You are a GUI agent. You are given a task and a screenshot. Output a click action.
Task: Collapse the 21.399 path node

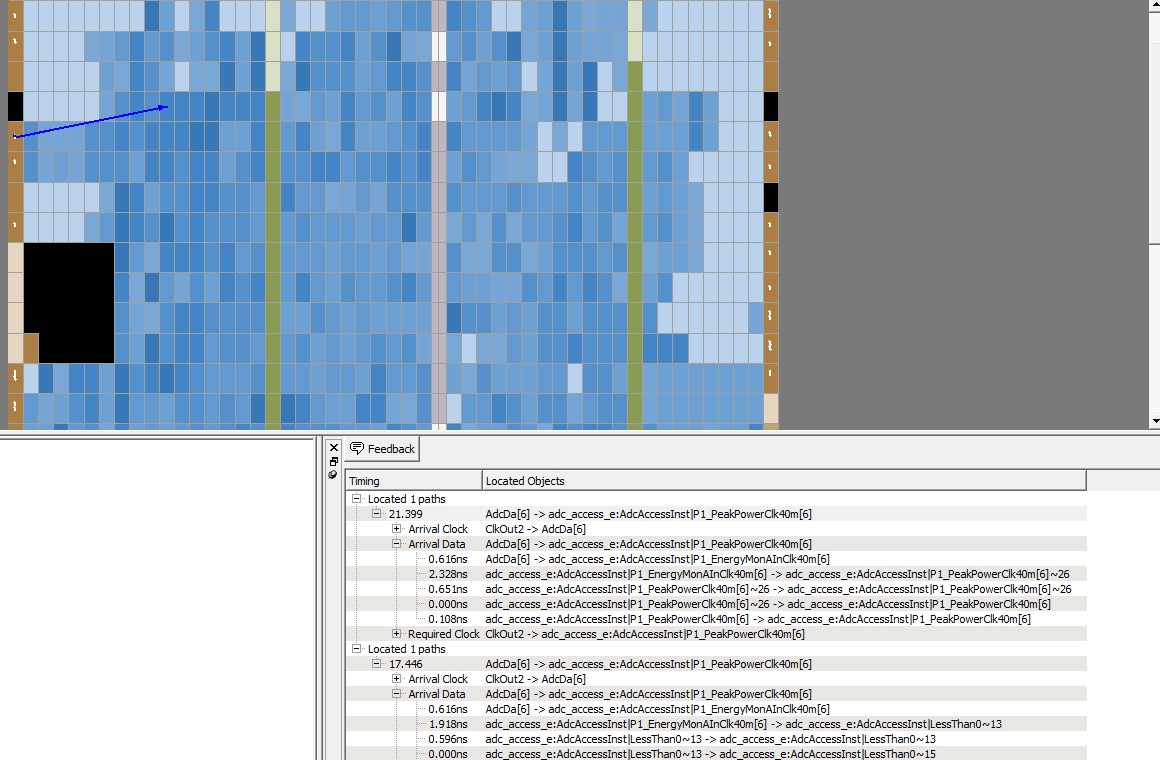coord(377,514)
